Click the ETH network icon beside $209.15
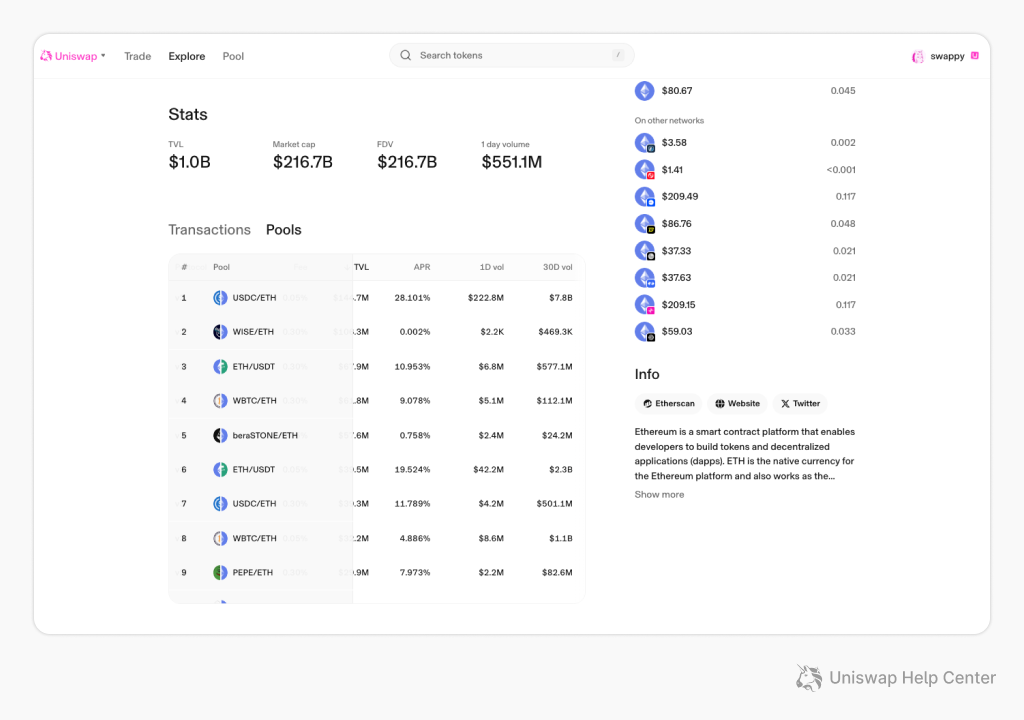Screen dimensions: 1024x720 (x=645, y=305)
